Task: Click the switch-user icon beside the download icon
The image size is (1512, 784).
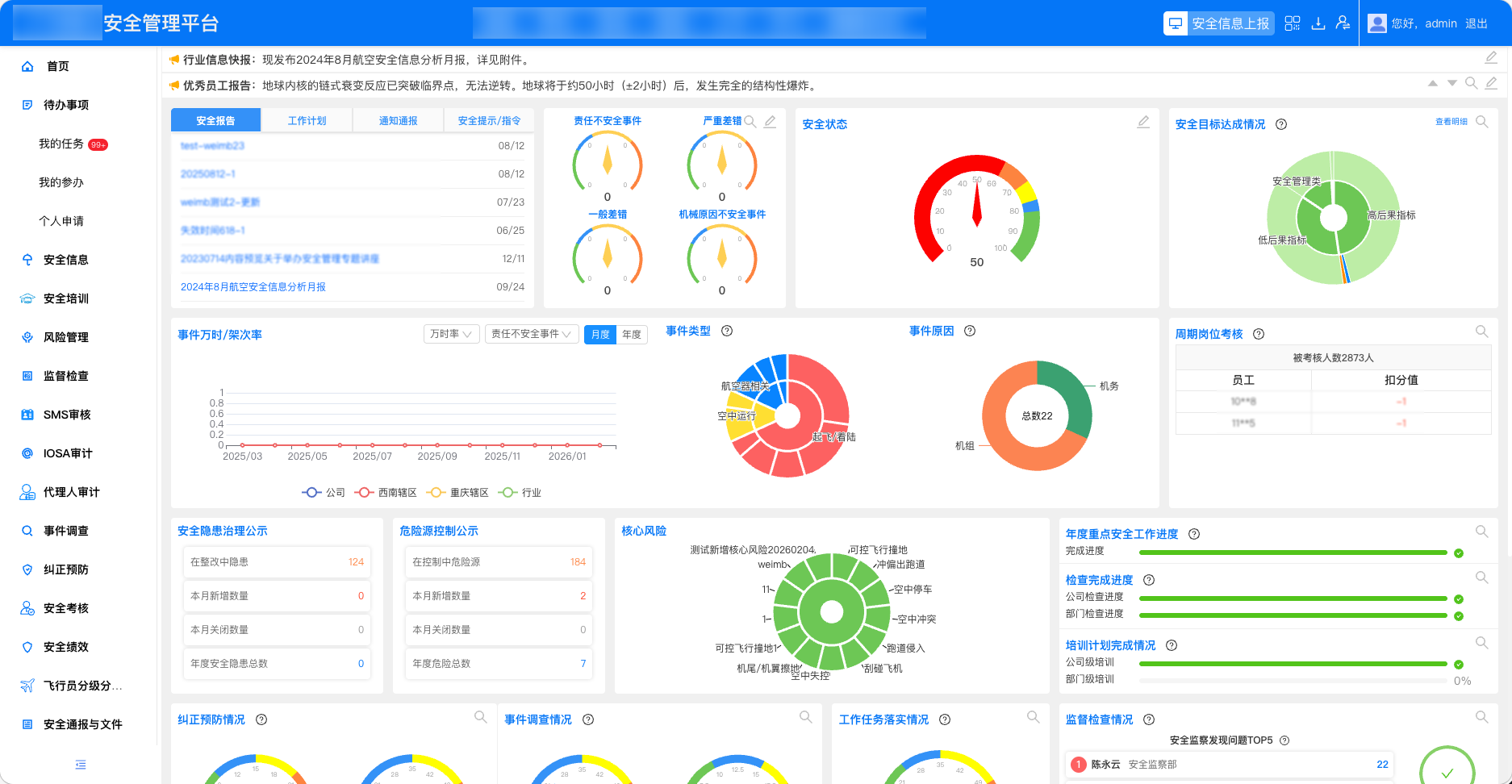Action: [x=1342, y=23]
